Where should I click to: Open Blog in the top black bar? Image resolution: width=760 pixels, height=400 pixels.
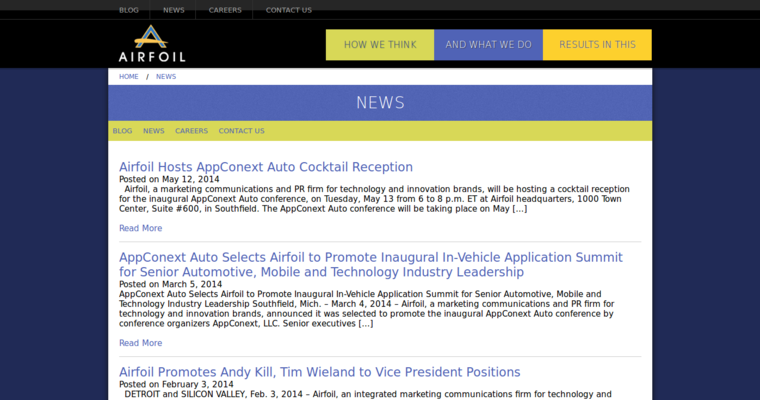point(129,10)
